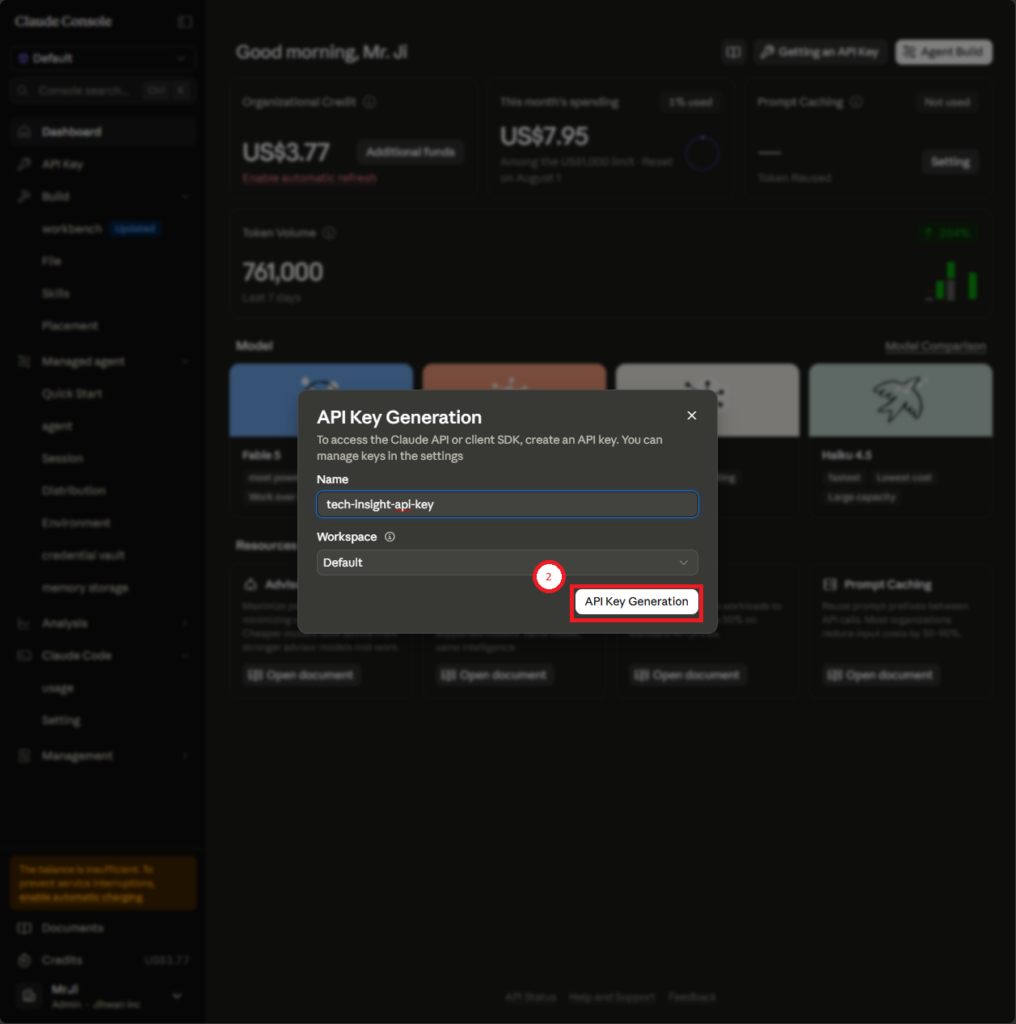The width and height of the screenshot is (1016, 1024).
Task: Open workbench in the sidebar
Action: [72, 229]
